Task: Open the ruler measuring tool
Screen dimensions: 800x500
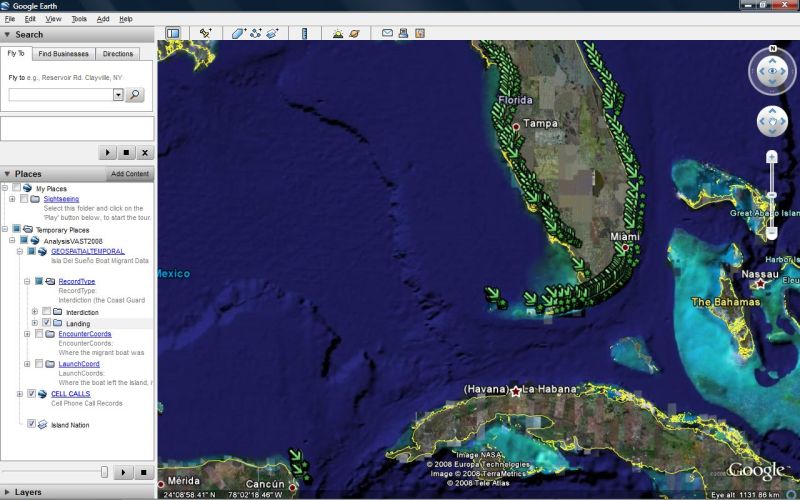Action: [x=305, y=34]
